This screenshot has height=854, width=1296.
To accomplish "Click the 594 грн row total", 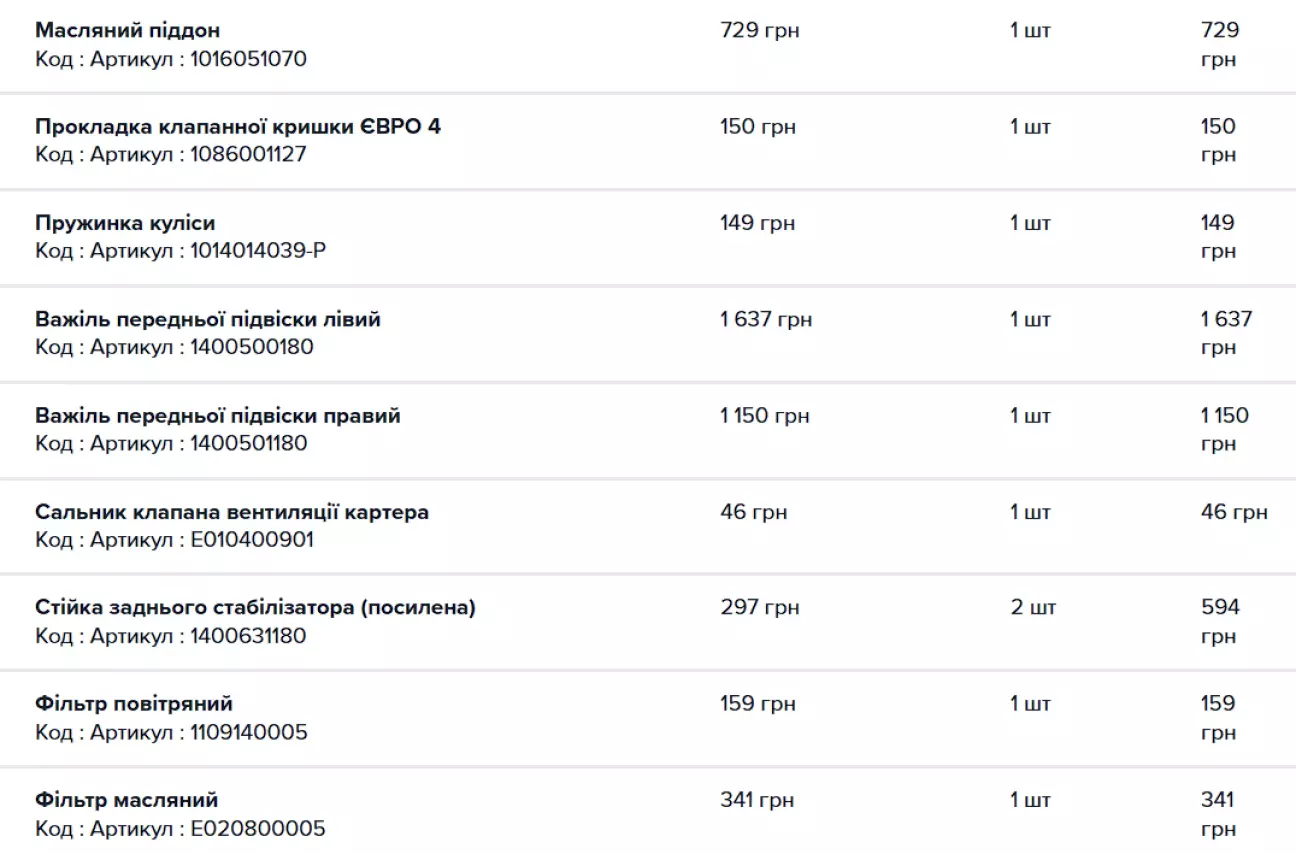I will pyautogui.click(x=1220, y=622).
